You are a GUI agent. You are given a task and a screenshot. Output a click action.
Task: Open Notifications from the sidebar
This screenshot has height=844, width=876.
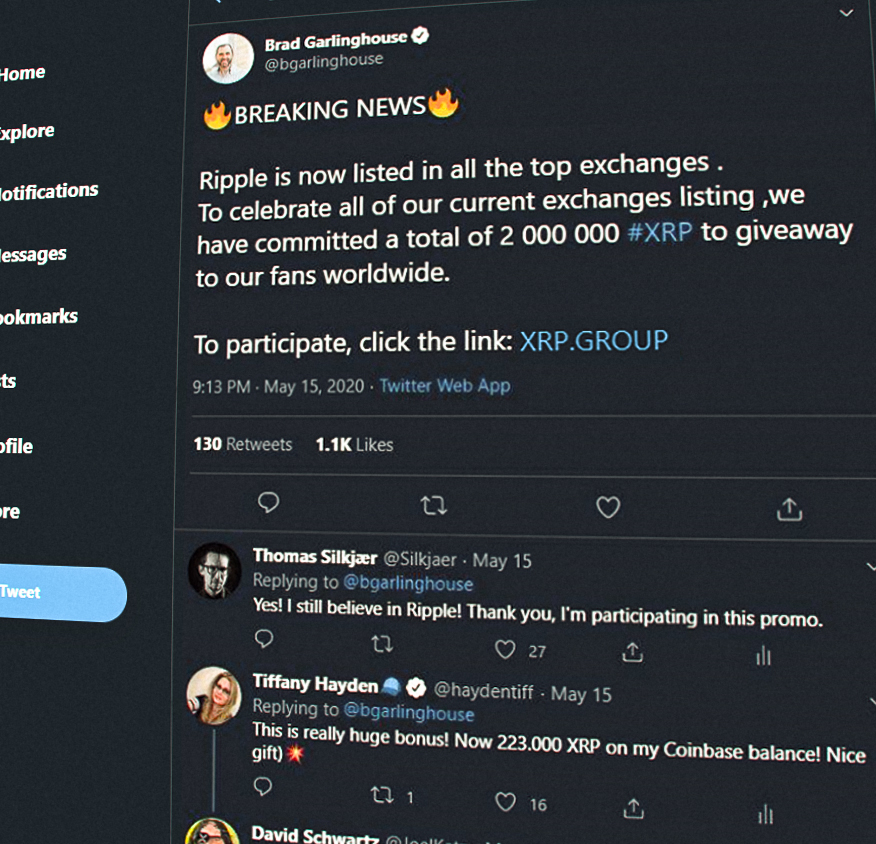(x=49, y=192)
